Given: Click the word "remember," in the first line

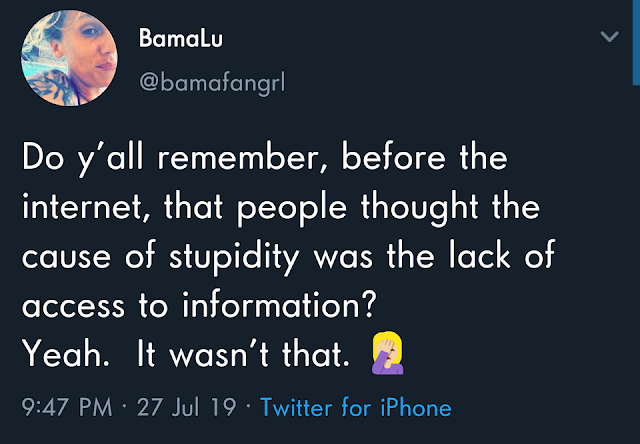Looking at the screenshot, I should pos(237,160).
